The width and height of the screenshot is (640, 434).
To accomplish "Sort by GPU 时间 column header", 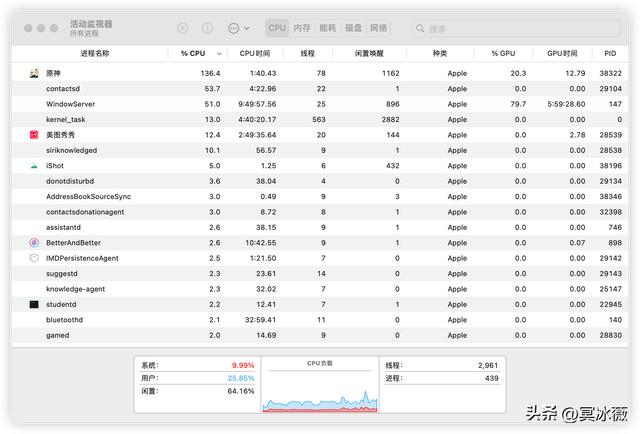I will pos(562,53).
